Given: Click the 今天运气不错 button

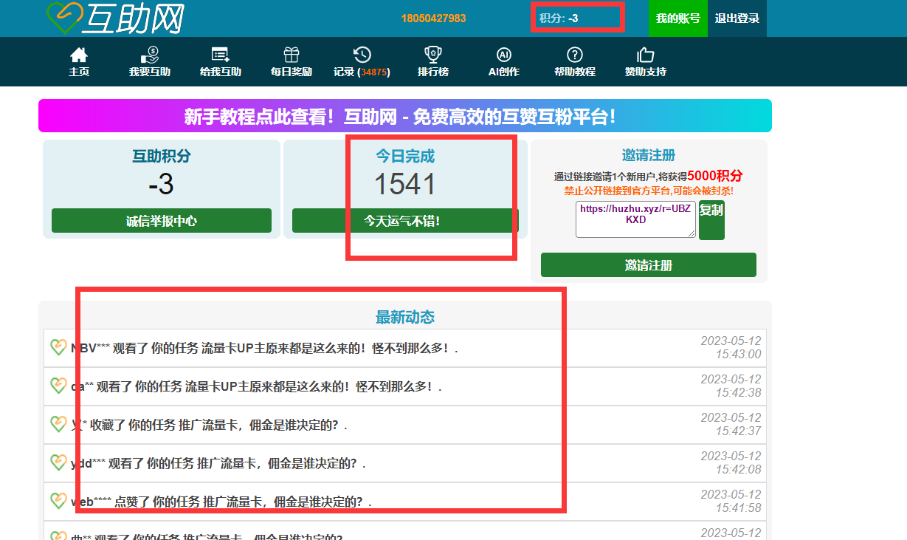Looking at the screenshot, I should [405, 221].
